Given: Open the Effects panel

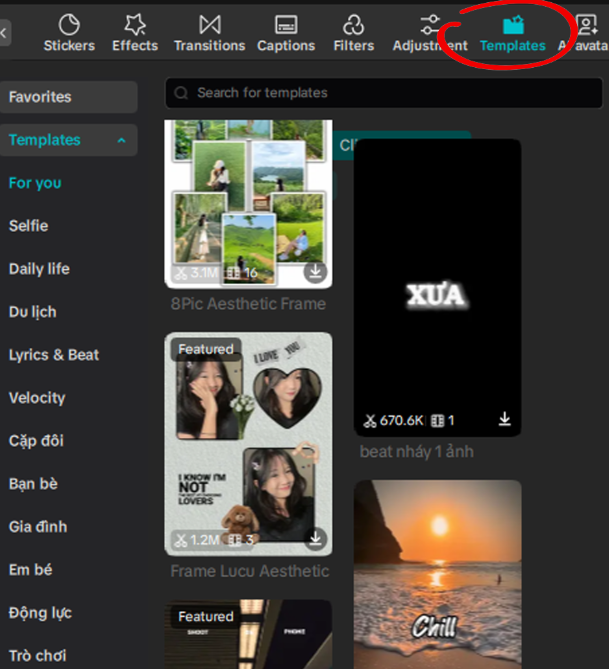Looking at the screenshot, I should (x=135, y=33).
